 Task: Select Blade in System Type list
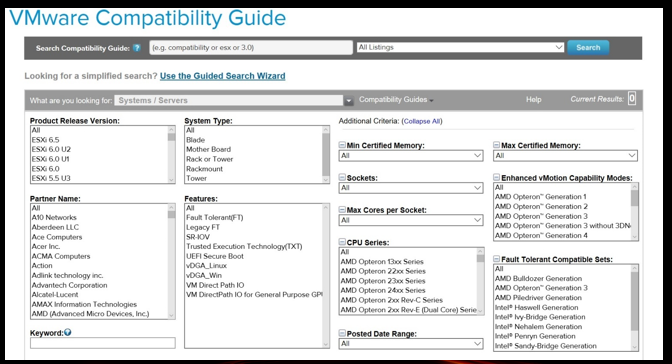tap(195, 140)
